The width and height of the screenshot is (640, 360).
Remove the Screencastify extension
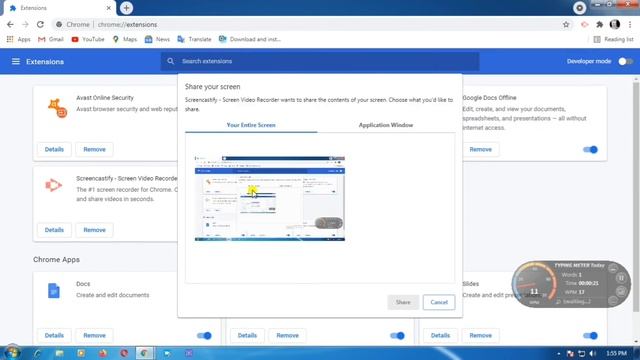(94, 230)
